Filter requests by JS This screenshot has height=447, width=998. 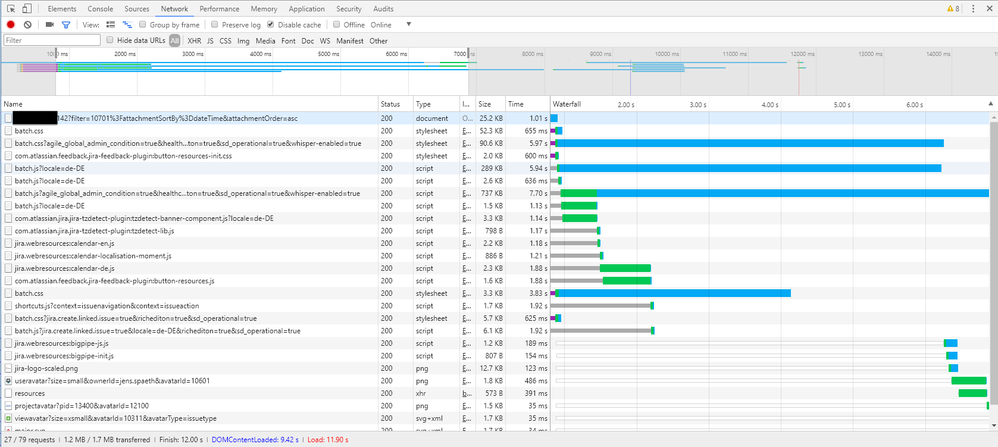[210, 41]
